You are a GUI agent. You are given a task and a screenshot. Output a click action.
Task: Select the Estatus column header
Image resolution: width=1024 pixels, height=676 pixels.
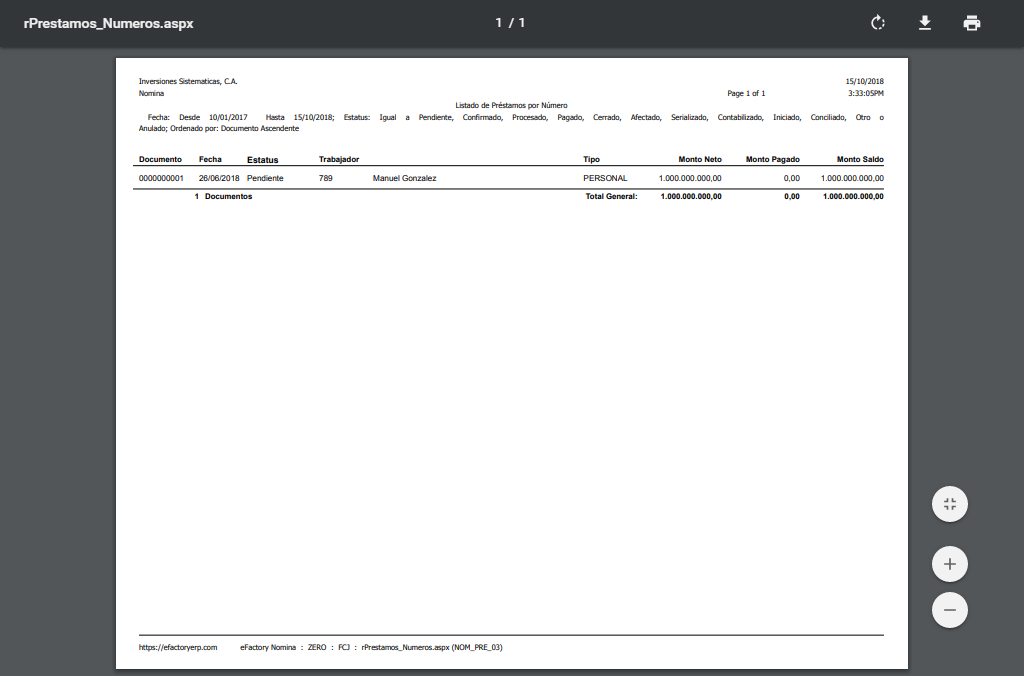263,160
